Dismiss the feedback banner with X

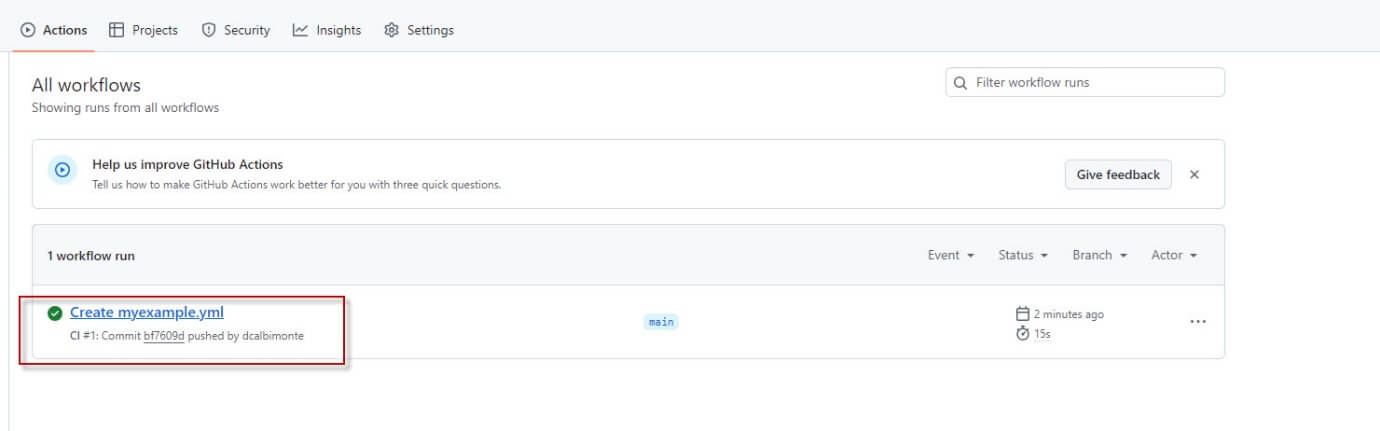point(1194,174)
